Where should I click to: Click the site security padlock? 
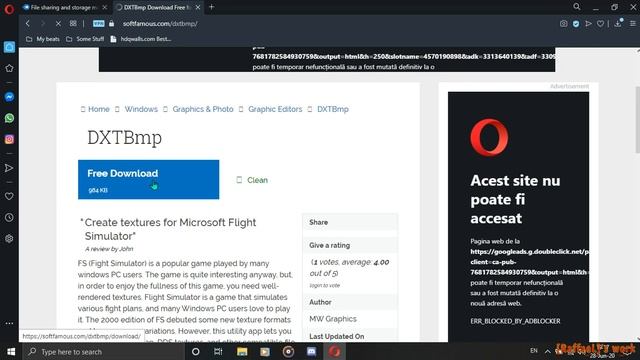[x=111, y=24]
